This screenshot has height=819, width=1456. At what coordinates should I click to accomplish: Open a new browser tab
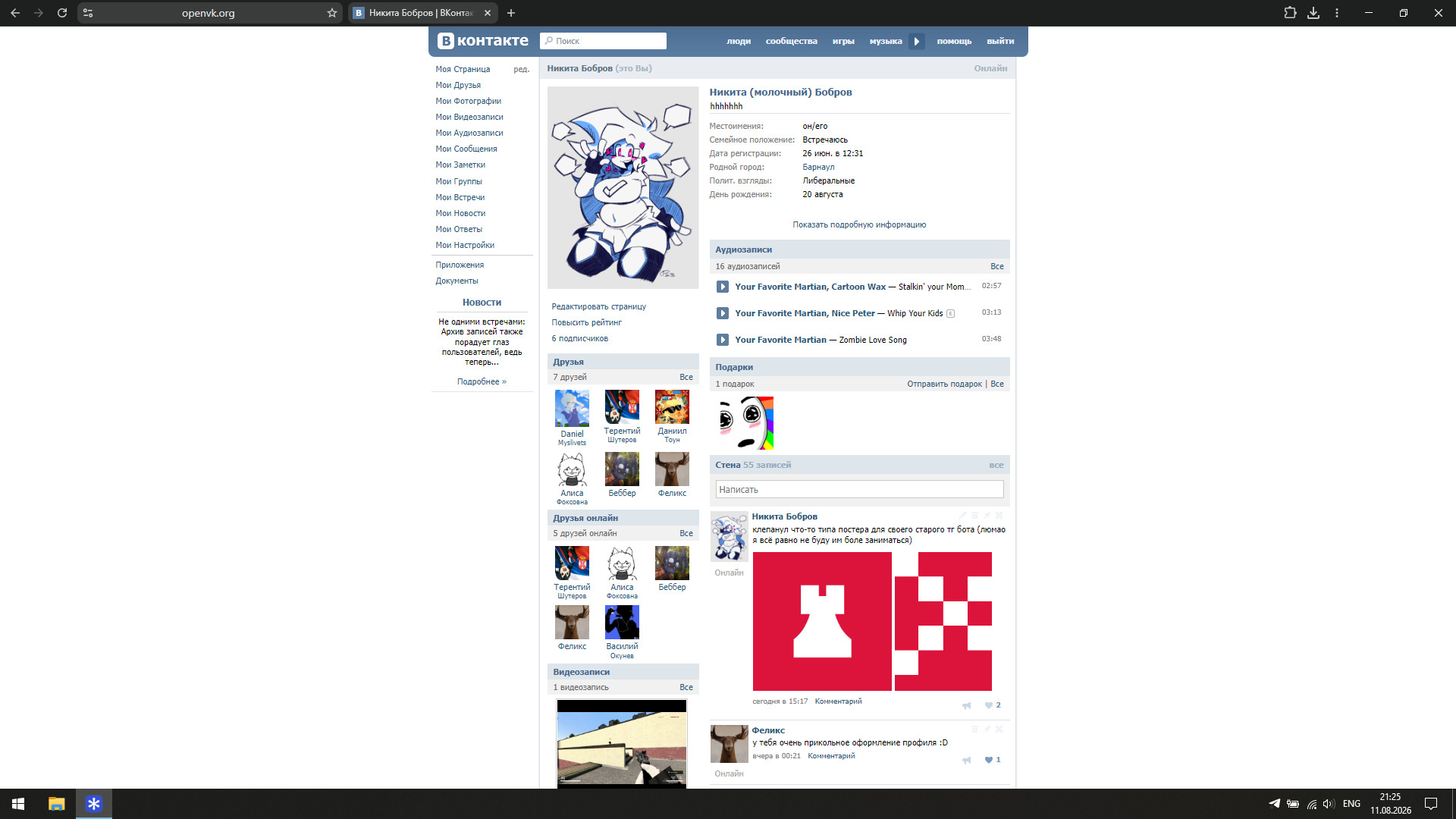(x=511, y=13)
